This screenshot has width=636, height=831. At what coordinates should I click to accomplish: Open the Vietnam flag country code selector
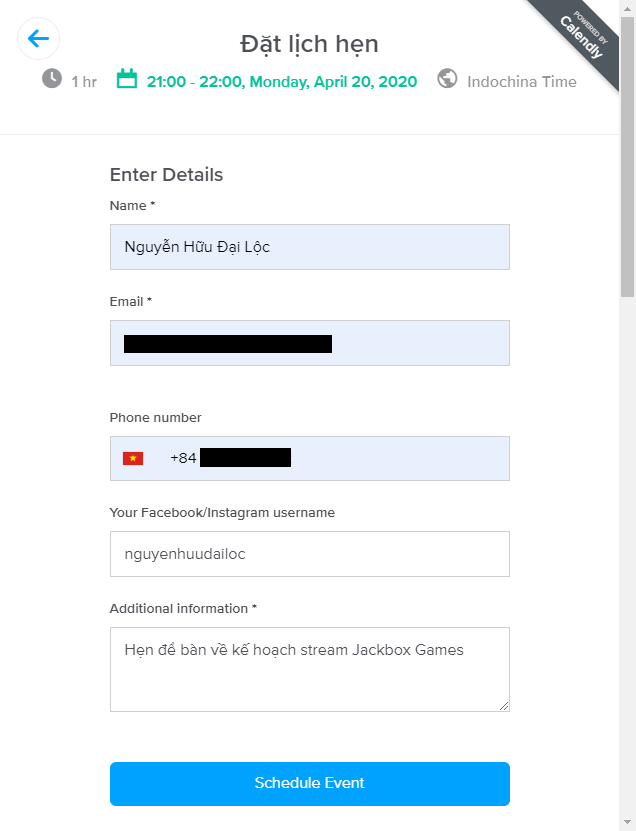pyautogui.click(x=133, y=458)
